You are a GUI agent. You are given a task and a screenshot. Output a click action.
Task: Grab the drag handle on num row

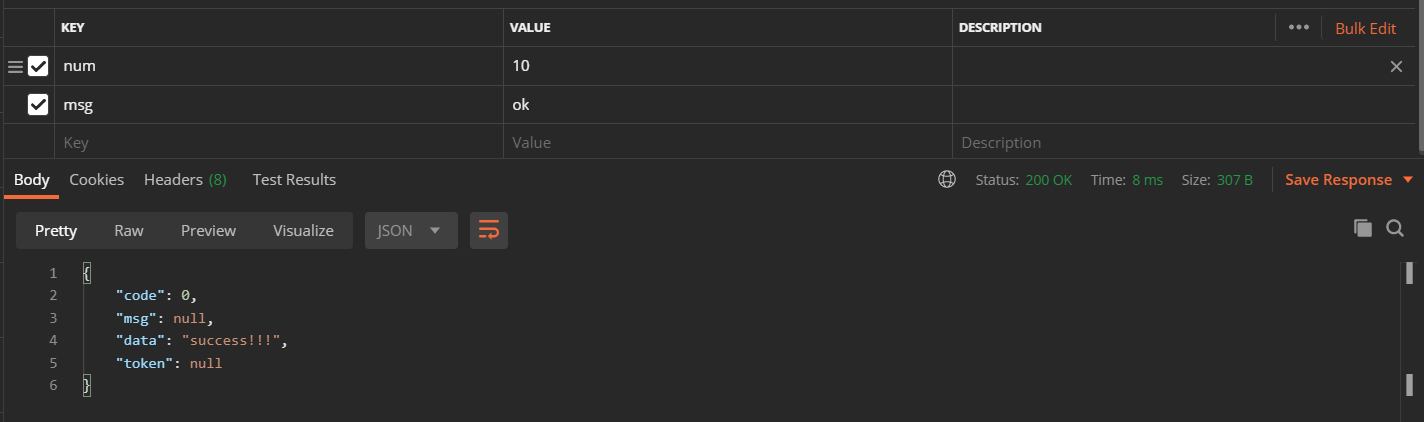pos(15,67)
